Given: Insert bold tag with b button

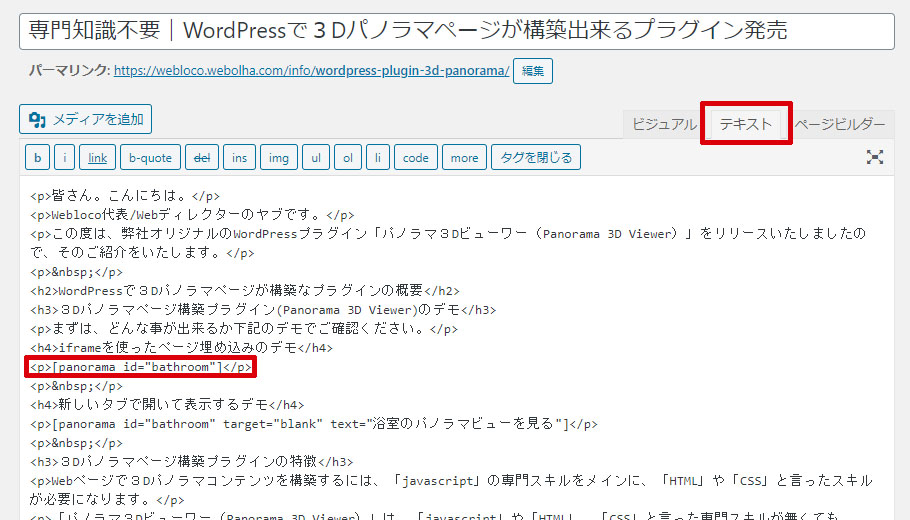Looking at the screenshot, I should coord(38,157).
